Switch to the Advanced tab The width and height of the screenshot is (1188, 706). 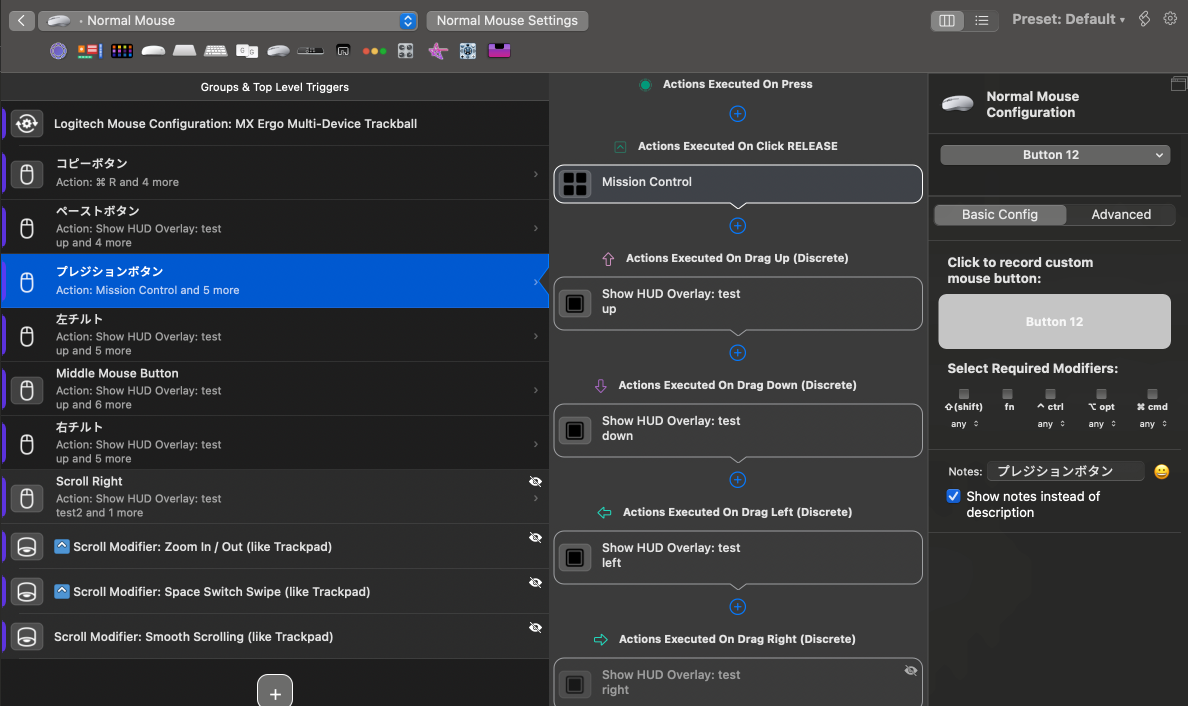click(1120, 214)
